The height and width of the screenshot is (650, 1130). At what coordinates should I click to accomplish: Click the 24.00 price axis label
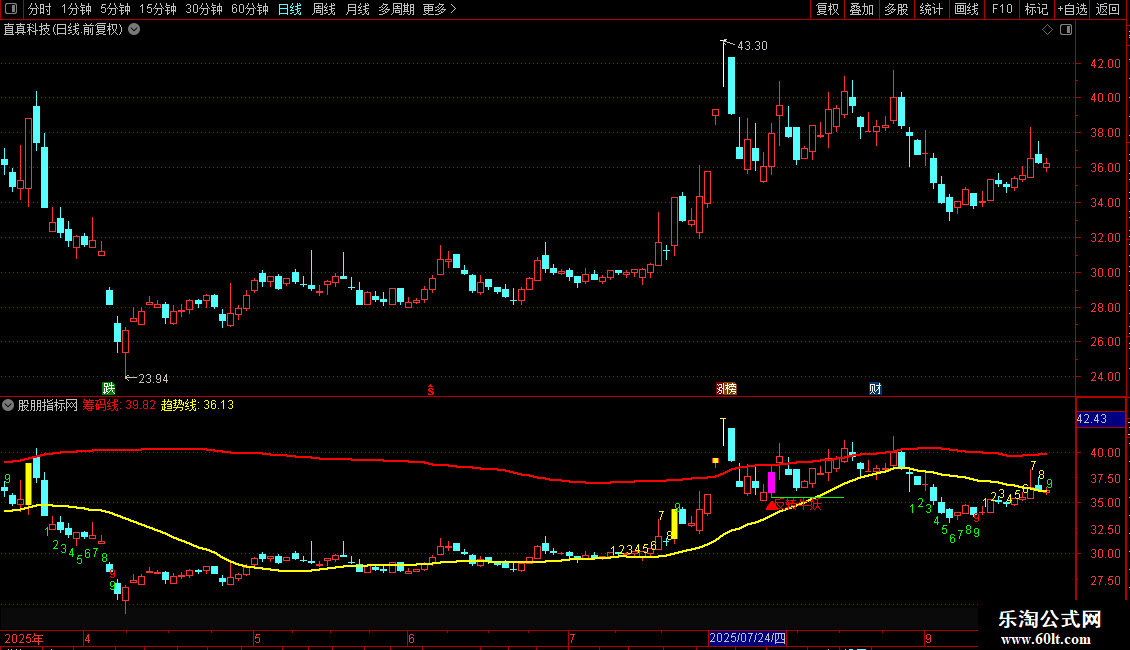click(x=1105, y=377)
